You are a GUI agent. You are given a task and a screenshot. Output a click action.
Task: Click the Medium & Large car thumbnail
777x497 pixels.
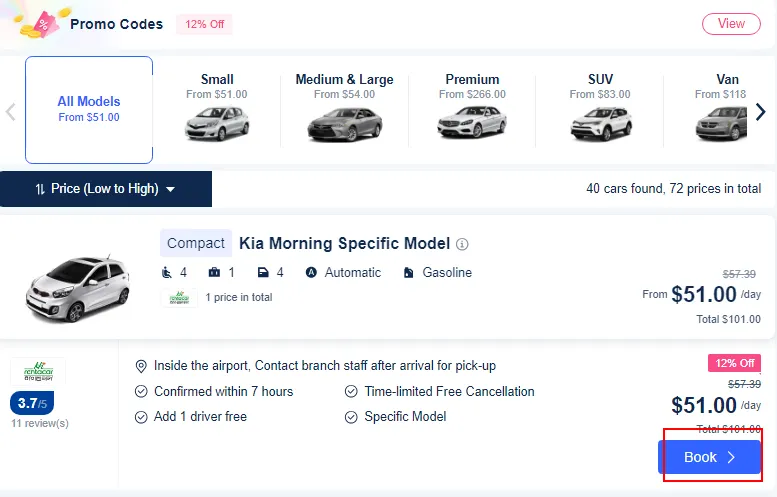[345, 124]
